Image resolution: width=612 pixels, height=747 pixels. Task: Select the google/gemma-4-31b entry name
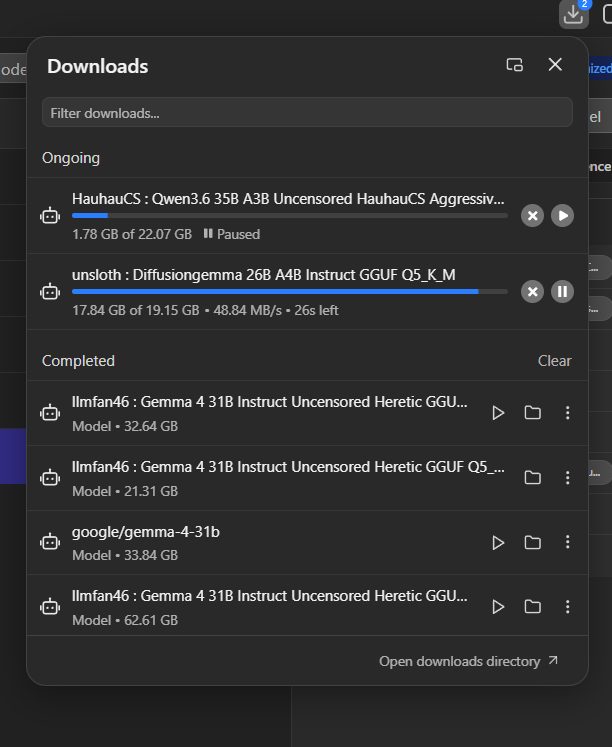click(146, 532)
